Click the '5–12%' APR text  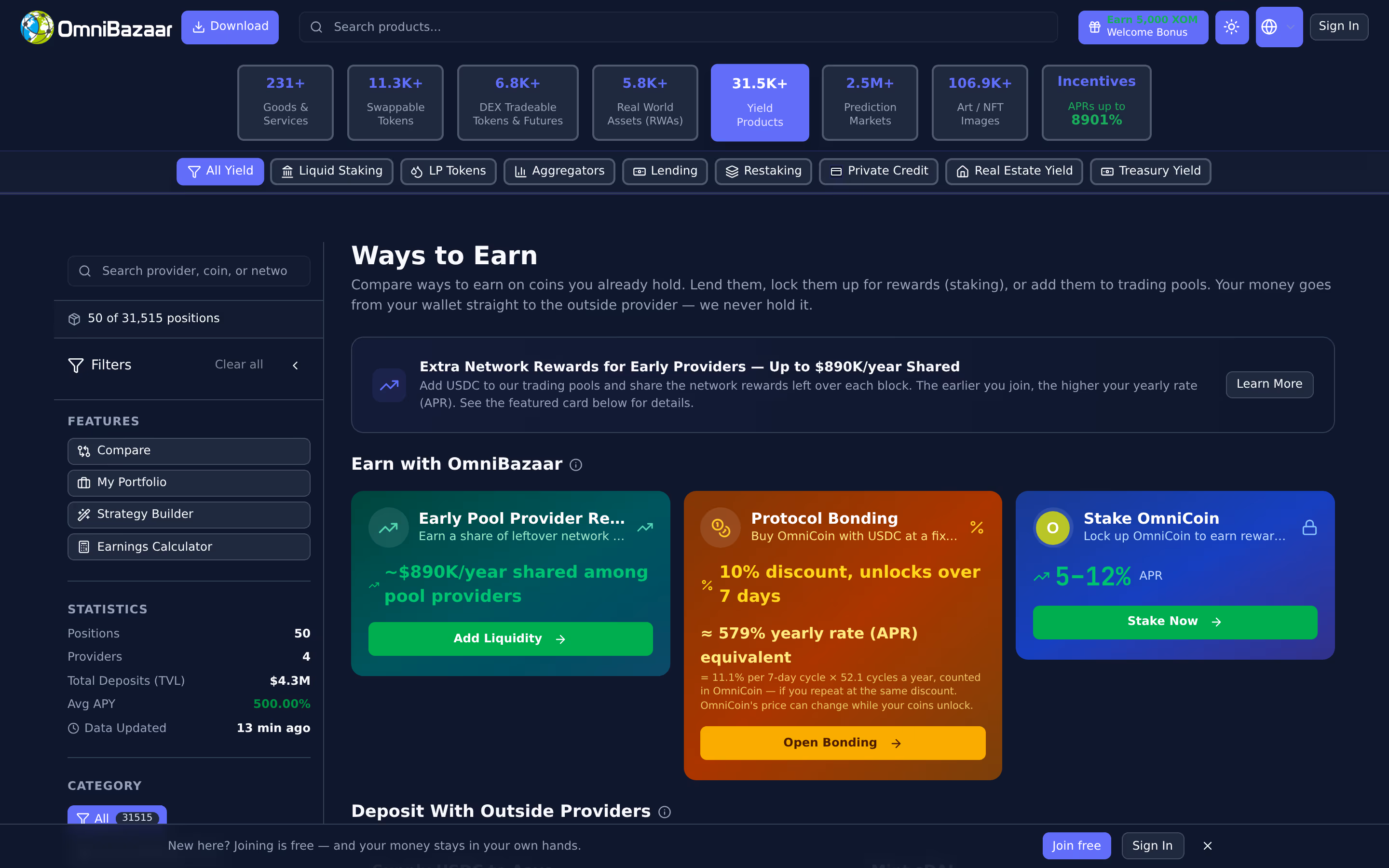(x=1093, y=576)
